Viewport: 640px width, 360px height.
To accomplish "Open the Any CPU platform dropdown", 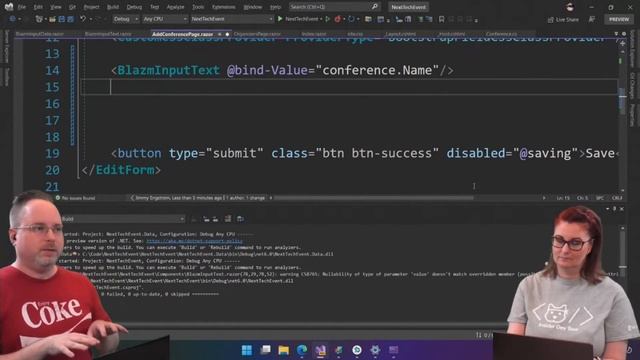I will [x=165, y=19].
